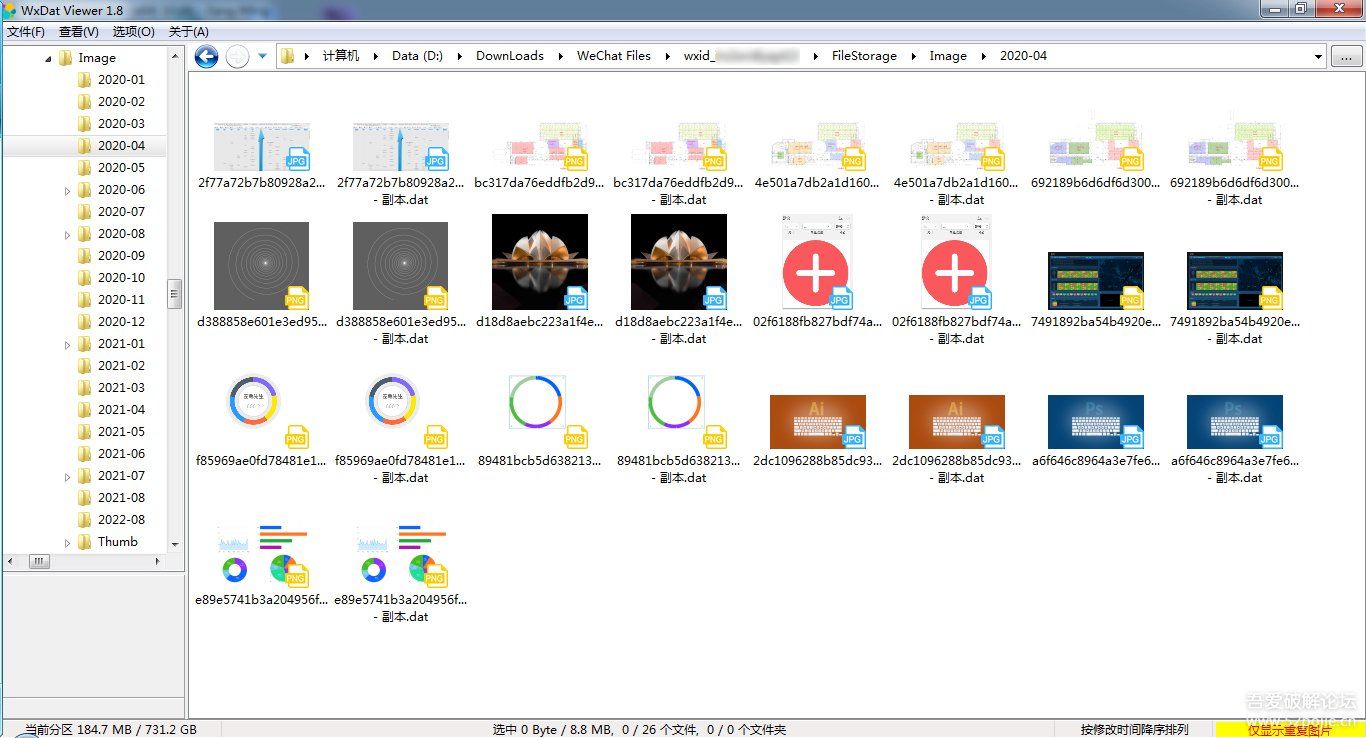Image resolution: width=1366 pixels, height=738 pixels.
Task: Select the gray concentric circles PNG thumbnail
Action: [x=262, y=261]
